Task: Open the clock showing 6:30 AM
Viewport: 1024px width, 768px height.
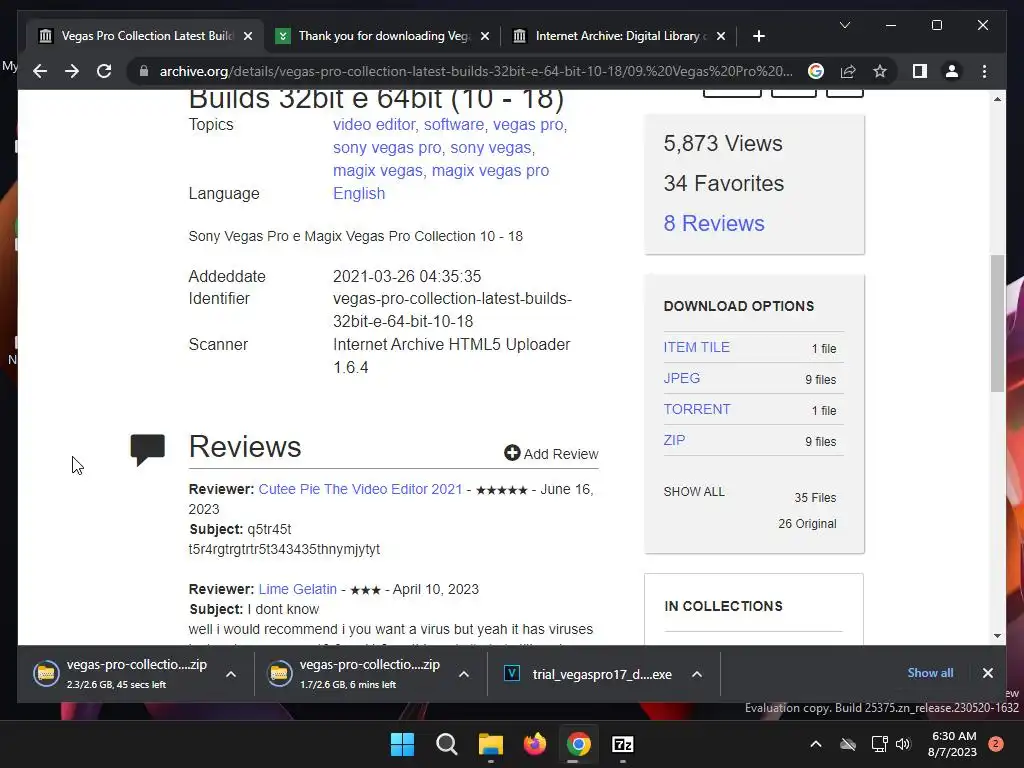Action: [x=953, y=744]
